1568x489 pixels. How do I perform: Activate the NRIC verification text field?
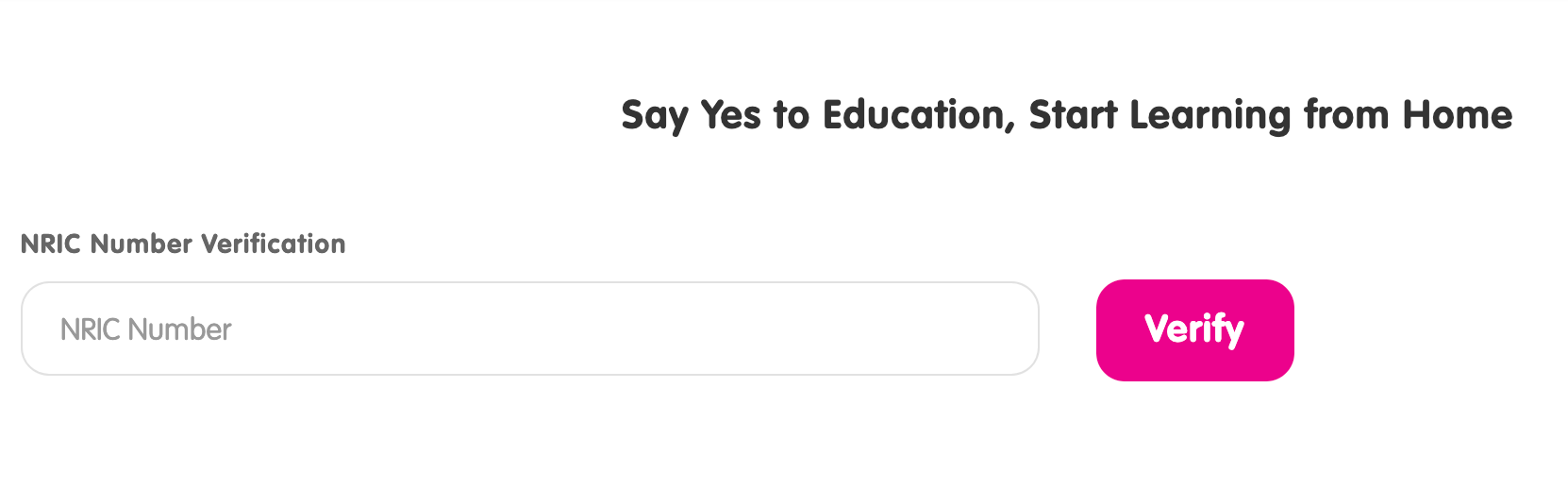tap(529, 329)
